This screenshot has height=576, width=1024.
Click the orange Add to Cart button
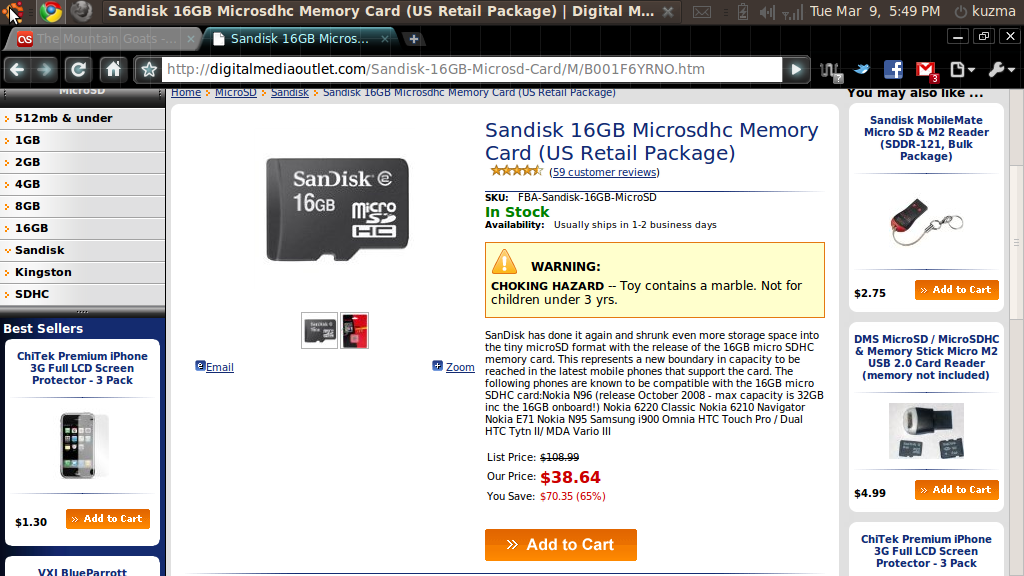coord(561,545)
